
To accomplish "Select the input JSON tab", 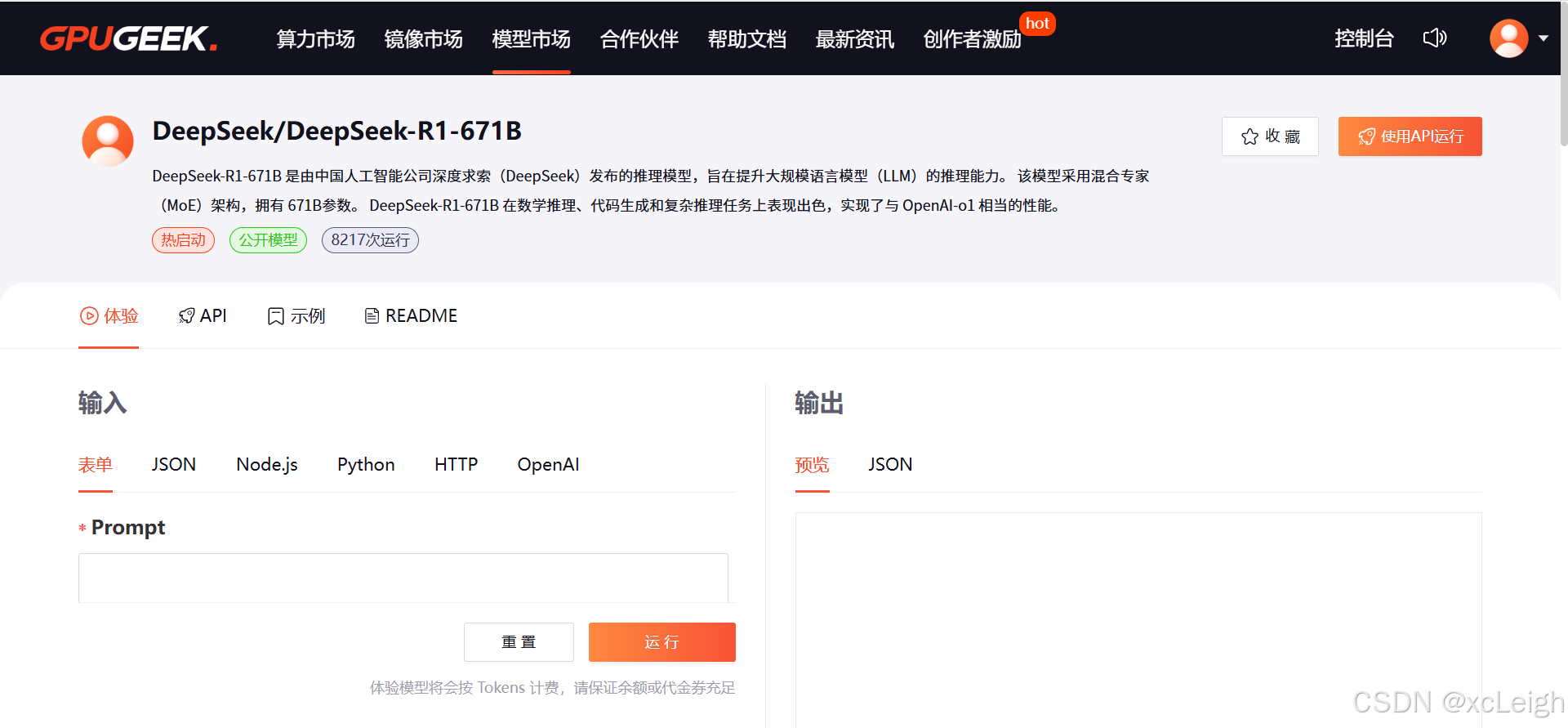I will click(x=174, y=464).
